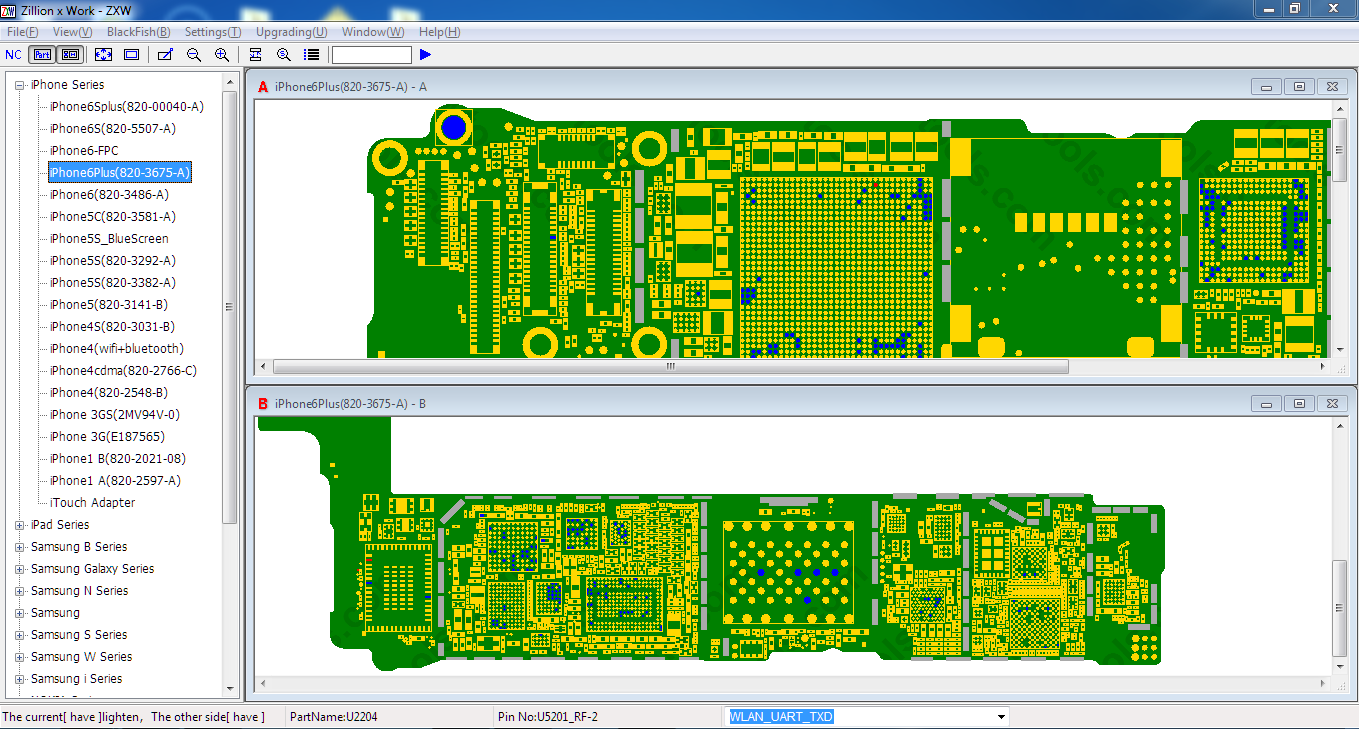Click the bulleted list toolbar icon

pyautogui.click(x=312, y=54)
